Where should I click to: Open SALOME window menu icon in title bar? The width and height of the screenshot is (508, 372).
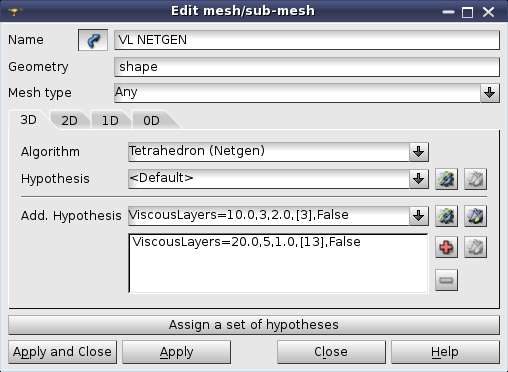(15, 12)
